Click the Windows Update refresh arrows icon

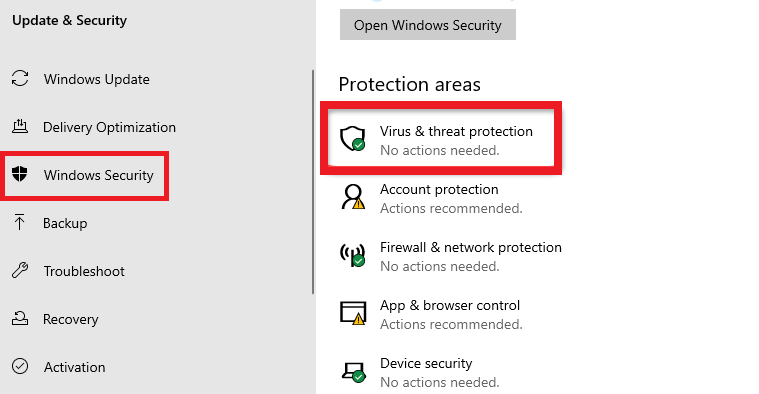click(x=20, y=78)
